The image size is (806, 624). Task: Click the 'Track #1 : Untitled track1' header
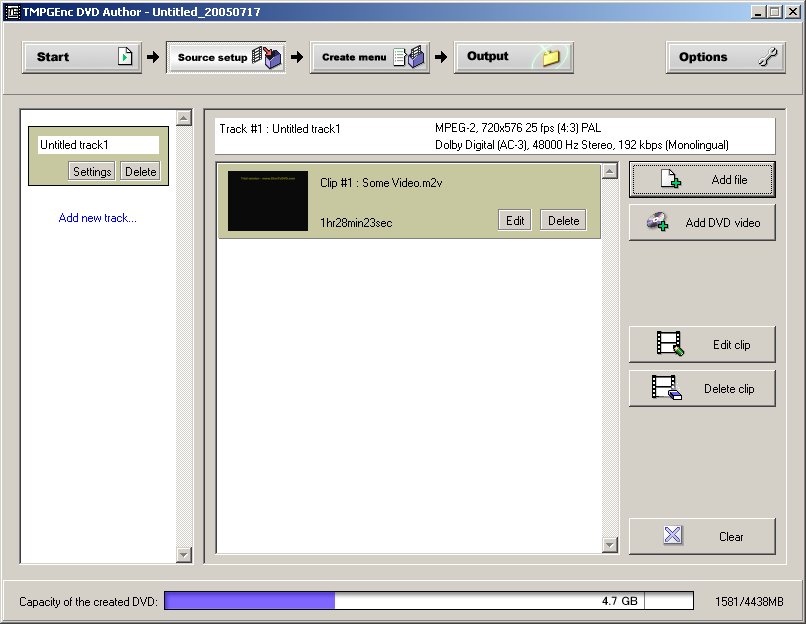pyautogui.click(x=280, y=129)
